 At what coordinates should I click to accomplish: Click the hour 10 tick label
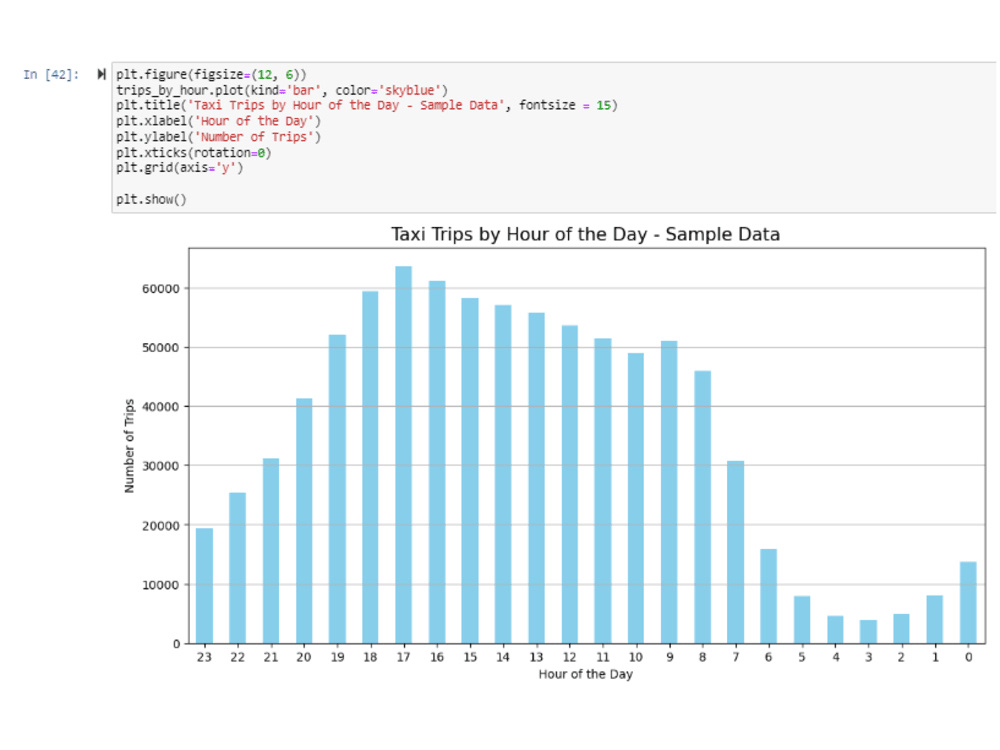pyautogui.click(x=636, y=656)
